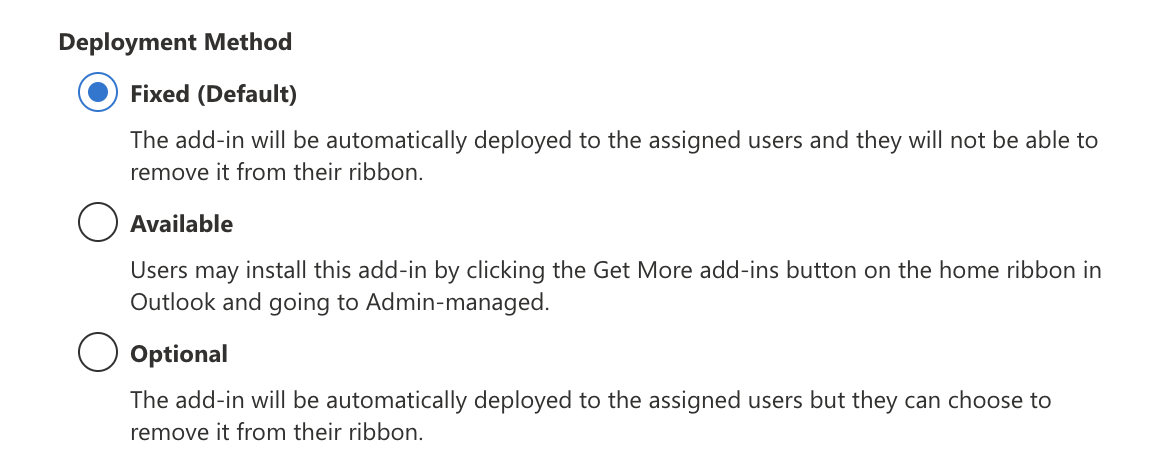The image size is (1168, 476).
Task: Click "they can choose to" in Optional description
Action: [962, 401]
